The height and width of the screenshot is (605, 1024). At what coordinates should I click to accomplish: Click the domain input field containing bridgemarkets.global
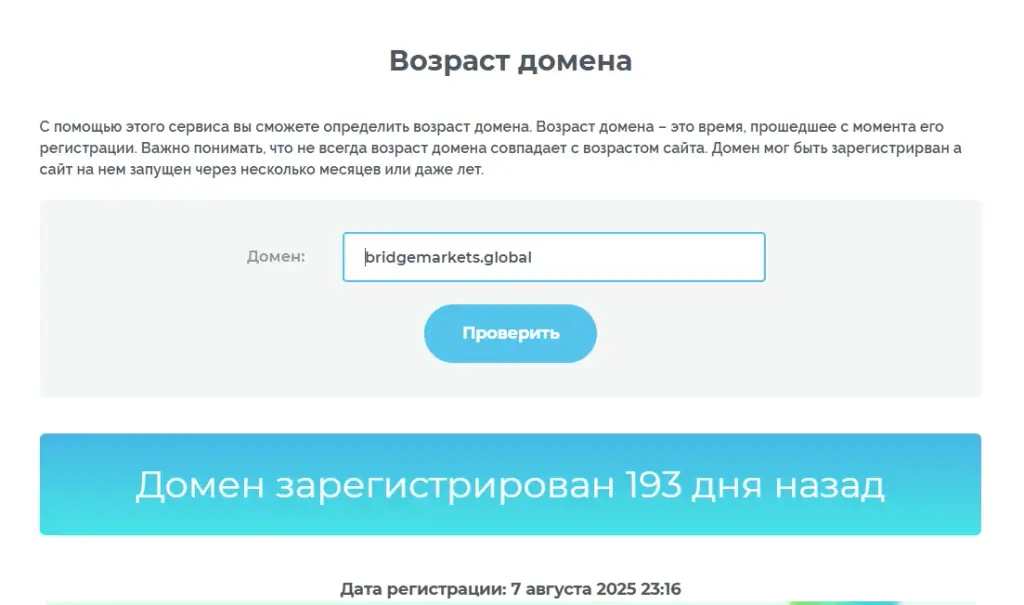tap(554, 257)
